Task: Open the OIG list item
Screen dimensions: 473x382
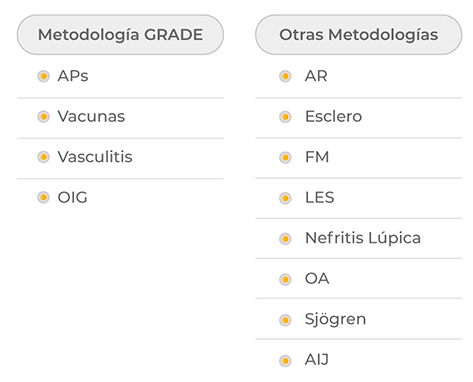Action: pyautogui.click(x=72, y=197)
